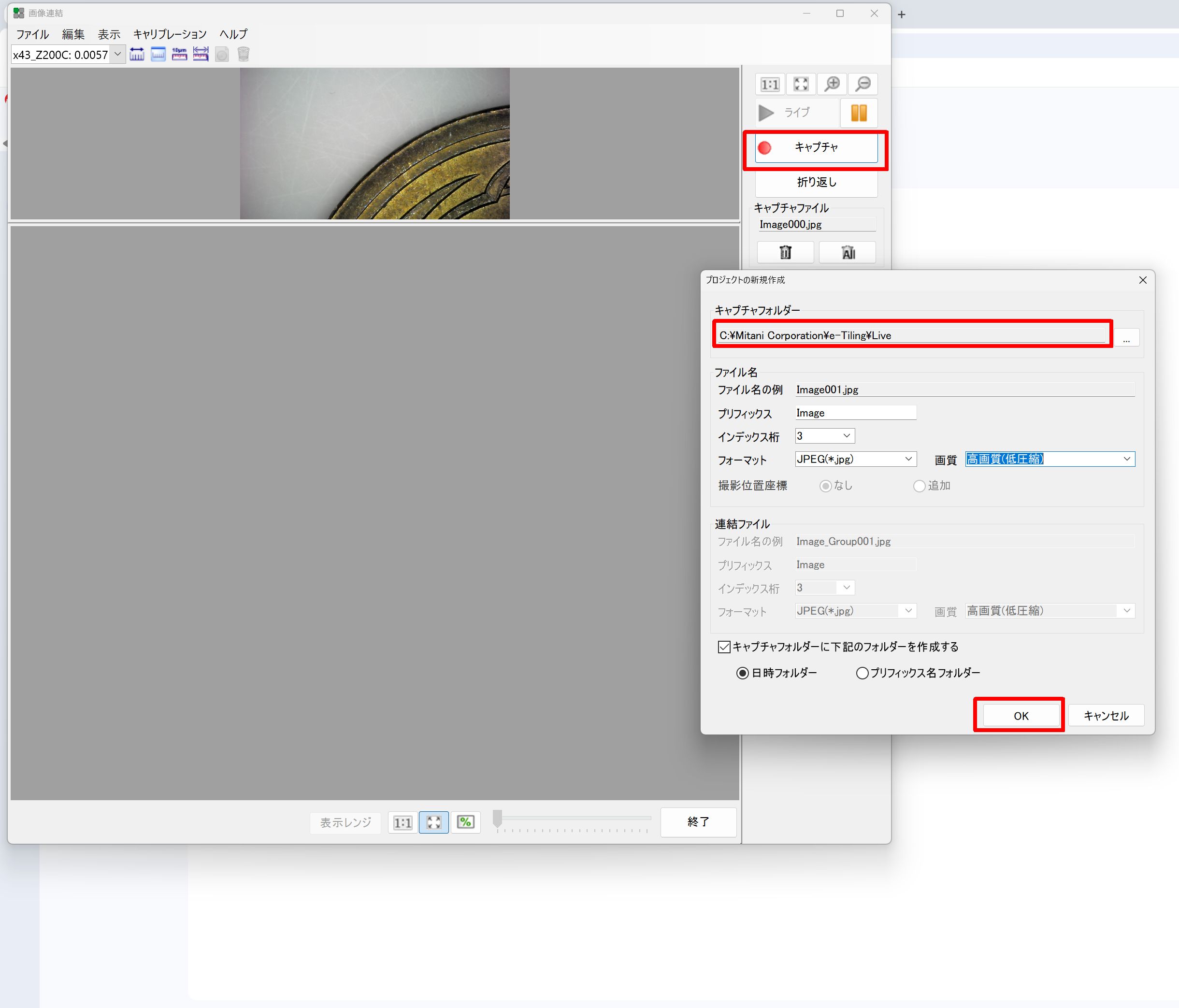
Task: Open the 画質 高画質(低圧縮) dropdown for capture files
Action: 1127,460
